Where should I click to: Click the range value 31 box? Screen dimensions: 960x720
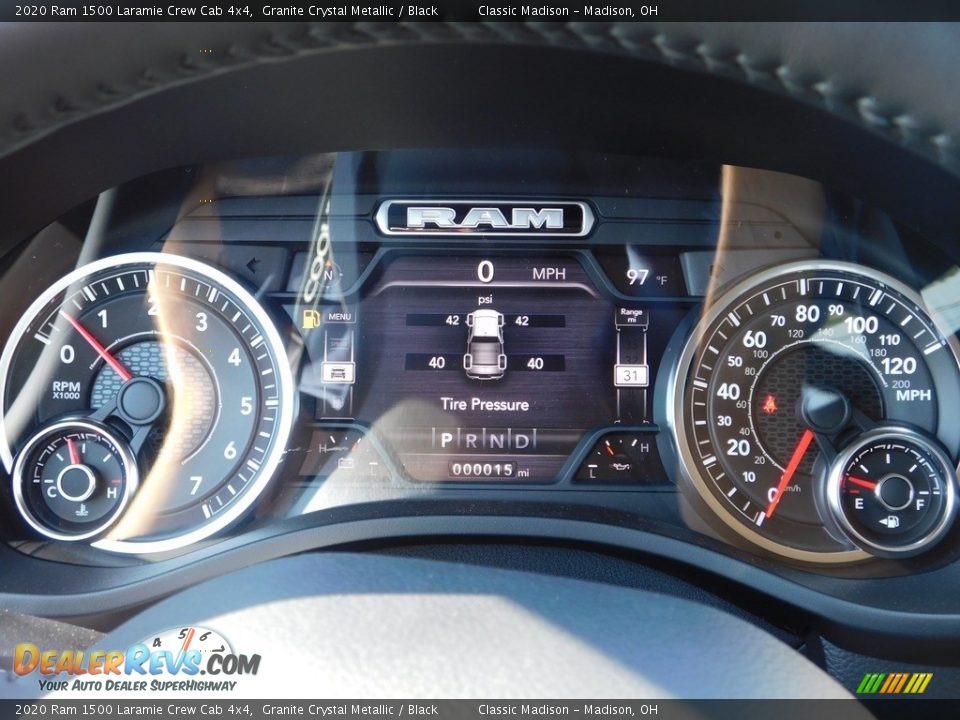coord(631,376)
